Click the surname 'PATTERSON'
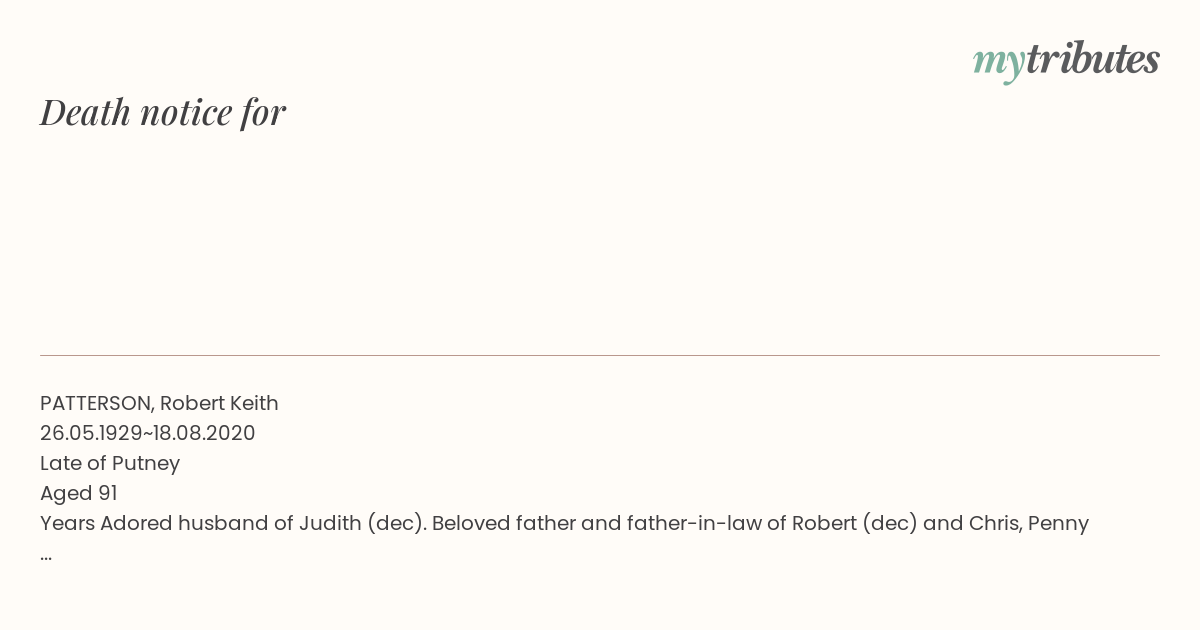 97,403
